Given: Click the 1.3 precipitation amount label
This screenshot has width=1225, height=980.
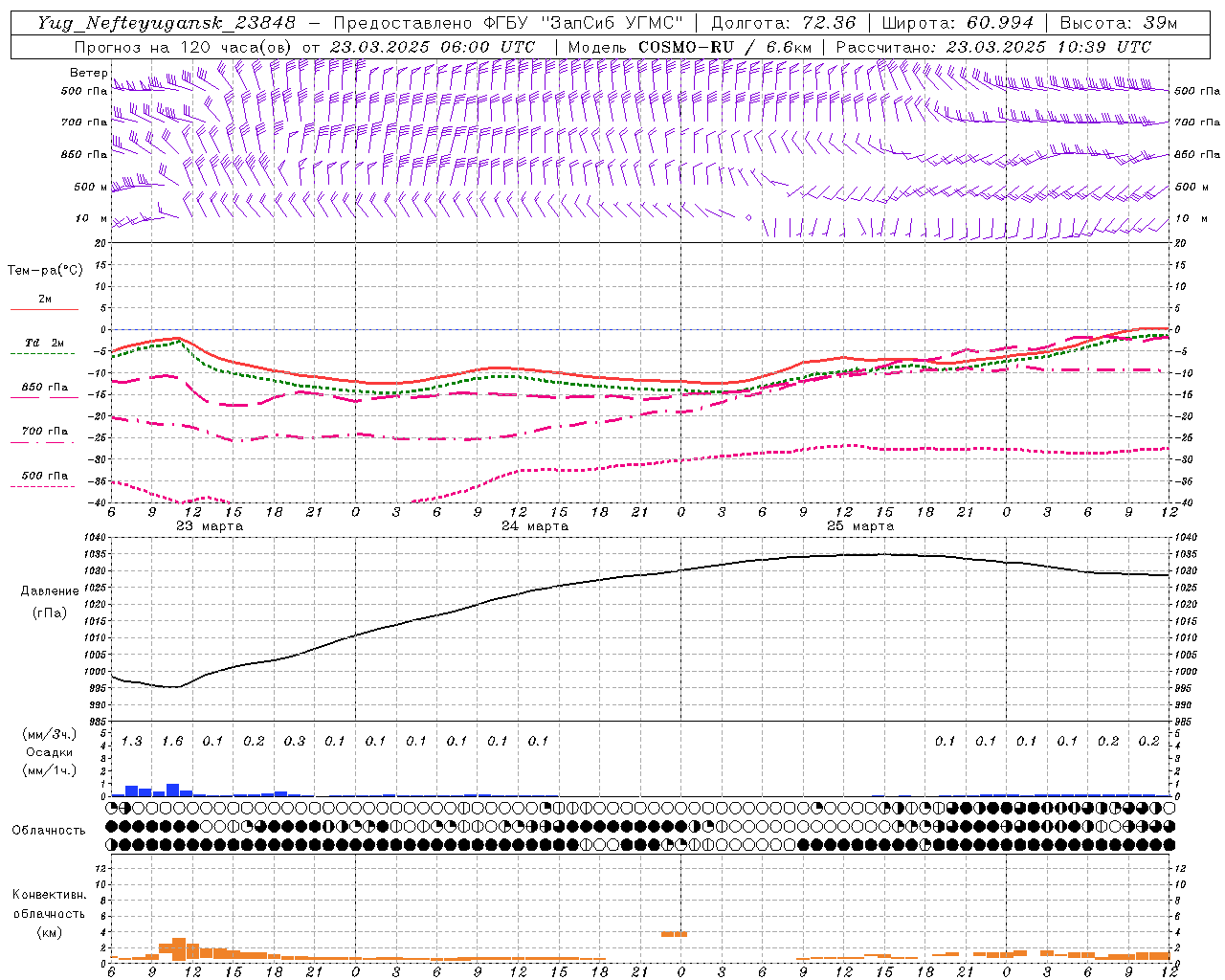Looking at the screenshot, I should pyautogui.click(x=132, y=741).
